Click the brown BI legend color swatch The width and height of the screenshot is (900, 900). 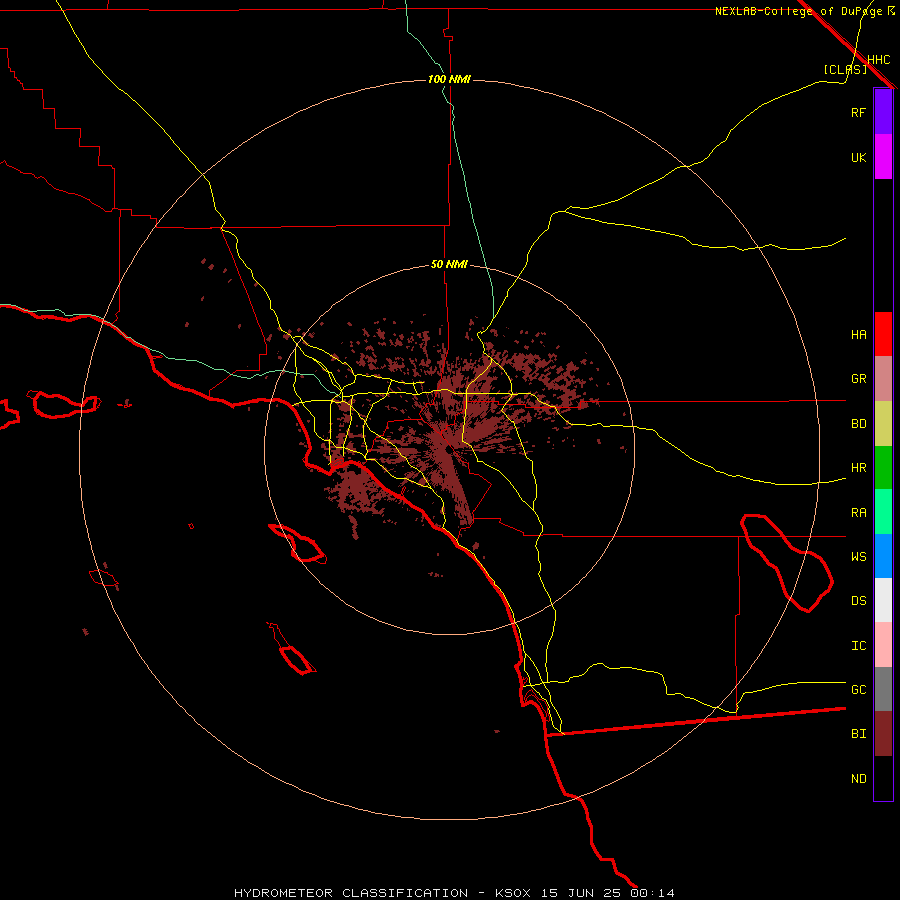[883, 734]
